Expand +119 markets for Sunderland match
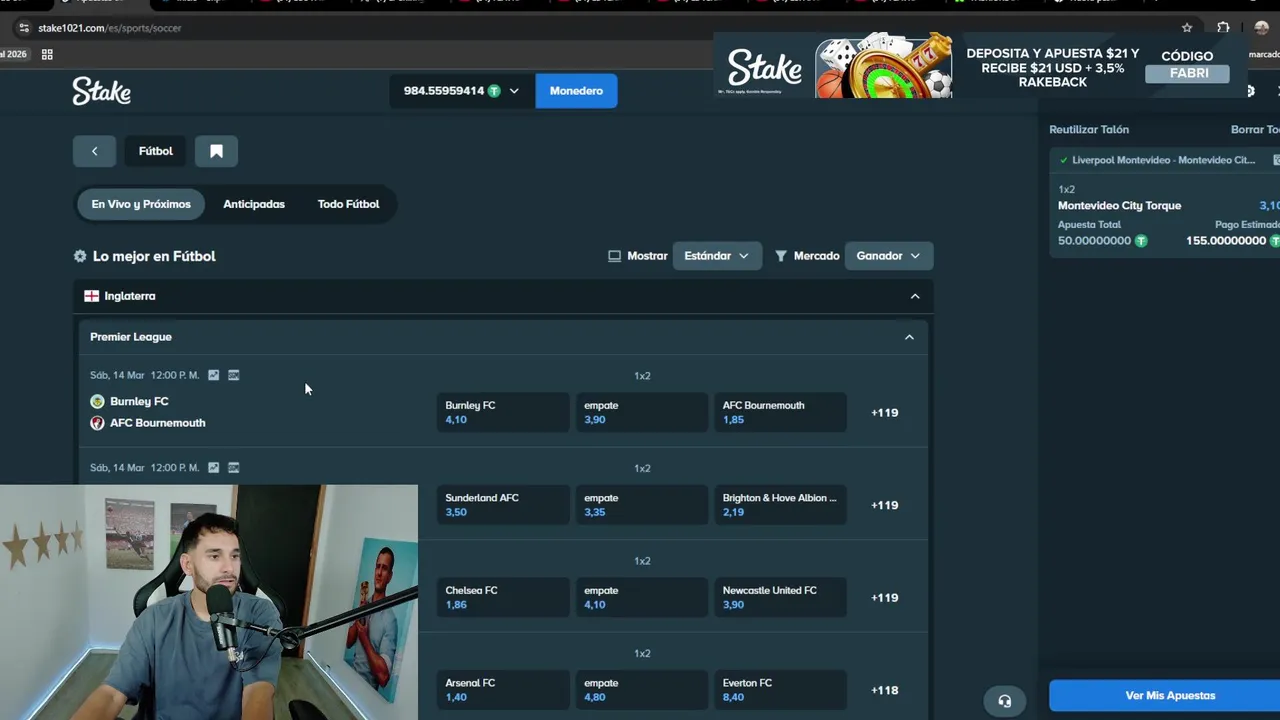The image size is (1280, 720). point(885,505)
